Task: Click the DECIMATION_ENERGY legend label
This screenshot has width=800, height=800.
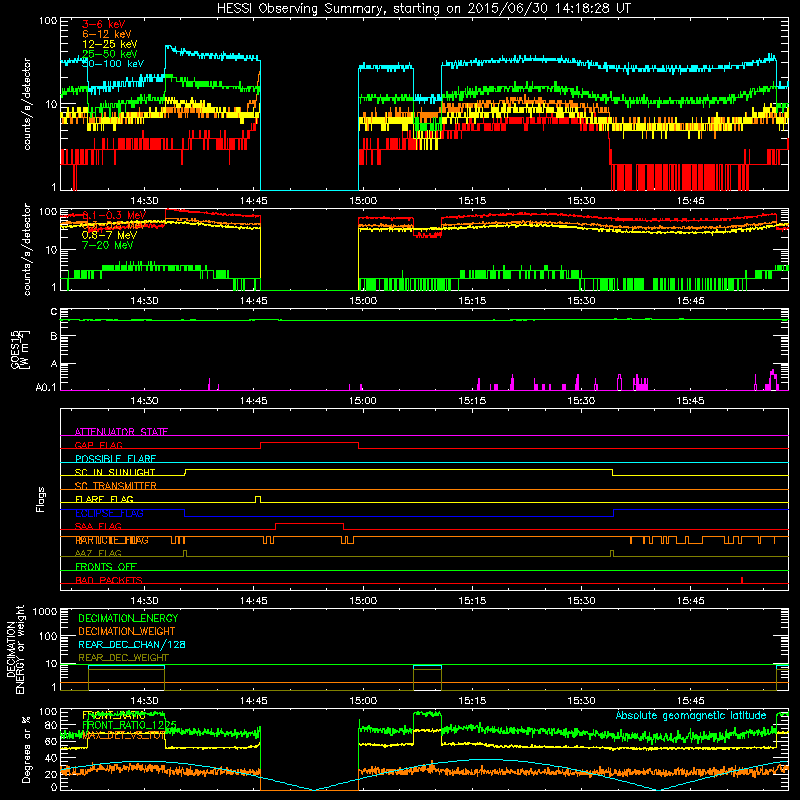Action: [x=128, y=618]
